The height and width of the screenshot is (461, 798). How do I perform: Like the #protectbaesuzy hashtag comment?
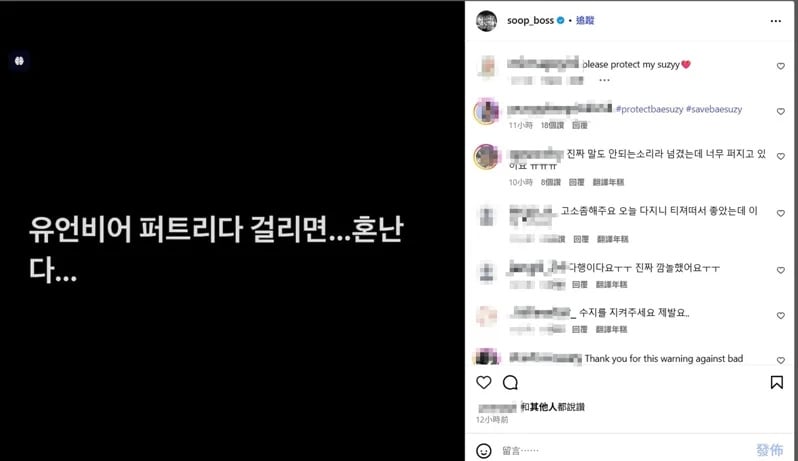(781, 111)
